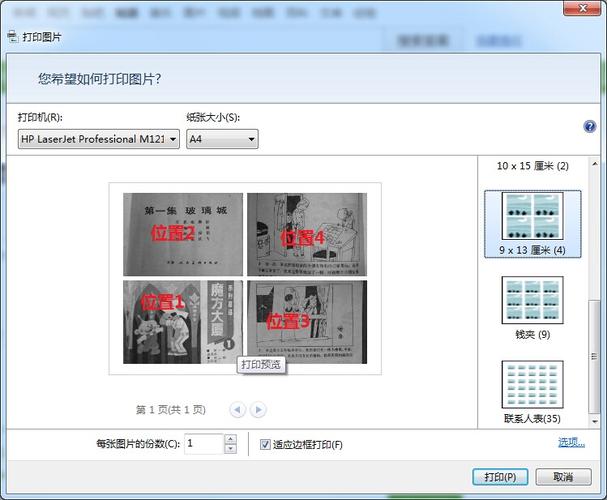Click the 取消 cancel button
The height and width of the screenshot is (500, 607).
click(x=563, y=477)
